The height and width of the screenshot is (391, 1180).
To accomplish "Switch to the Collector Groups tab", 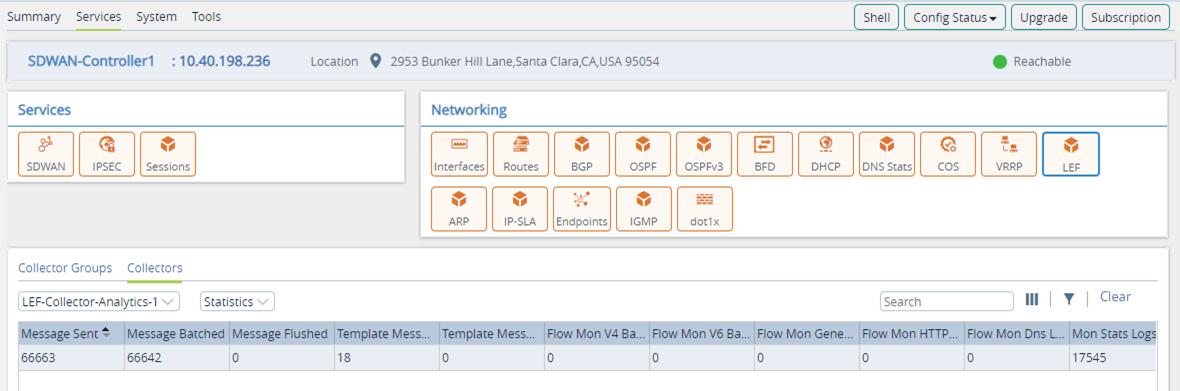I will [x=65, y=268].
